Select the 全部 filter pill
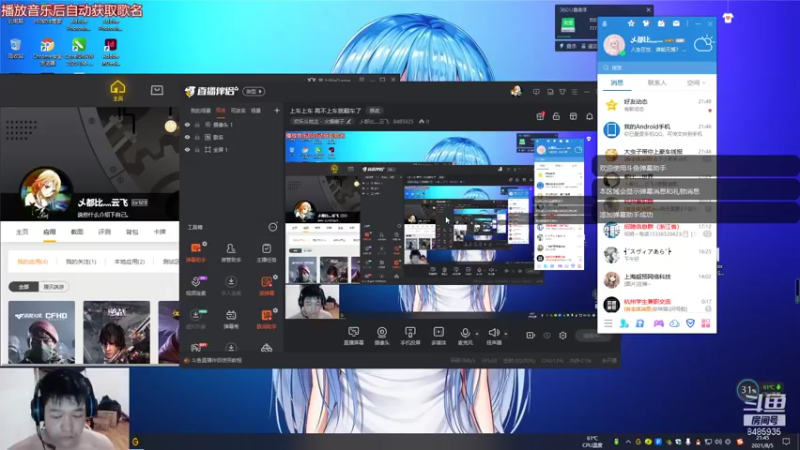The height and width of the screenshot is (450, 800). (23, 287)
